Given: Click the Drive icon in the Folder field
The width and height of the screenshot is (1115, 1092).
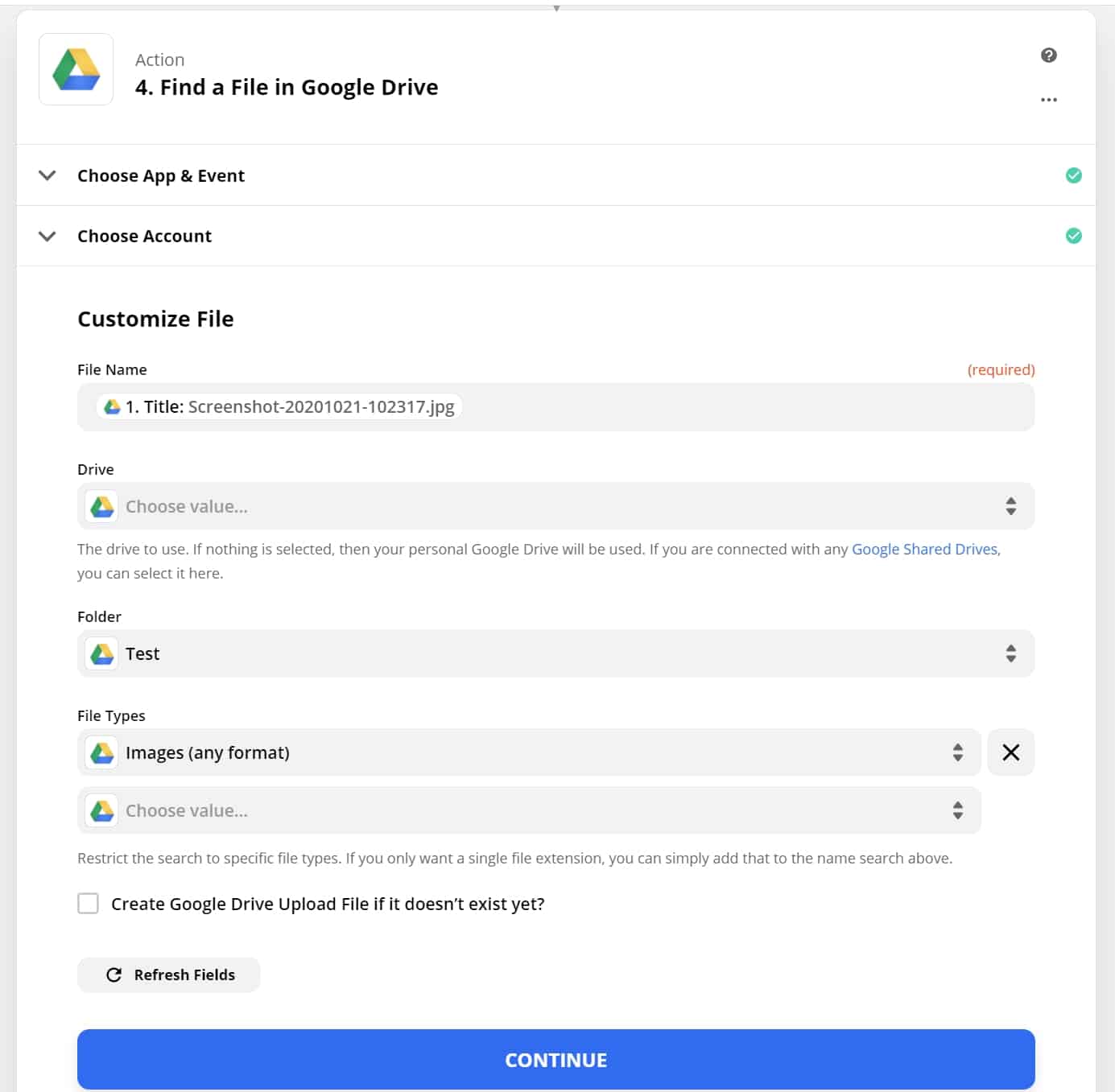Looking at the screenshot, I should click(x=102, y=653).
